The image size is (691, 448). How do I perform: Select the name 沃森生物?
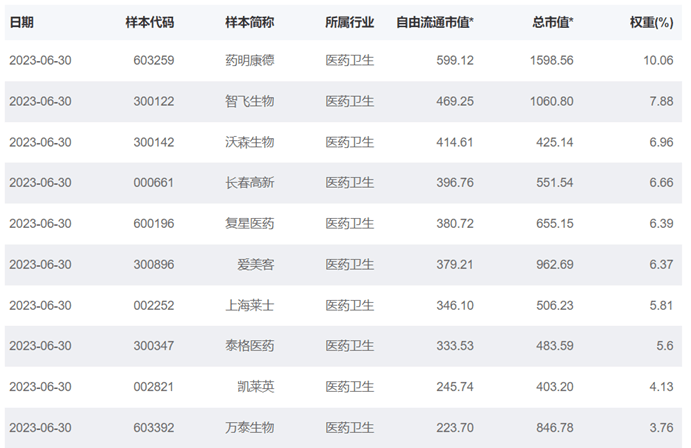(250, 142)
